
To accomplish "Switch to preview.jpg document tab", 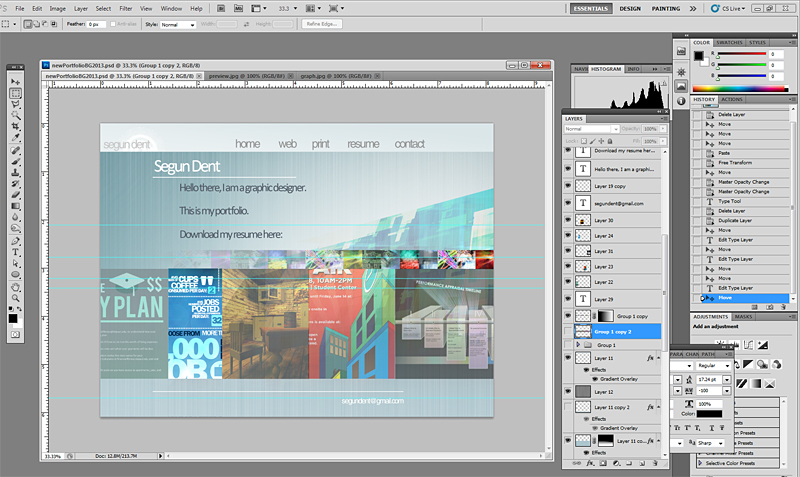I will pyautogui.click(x=246, y=76).
